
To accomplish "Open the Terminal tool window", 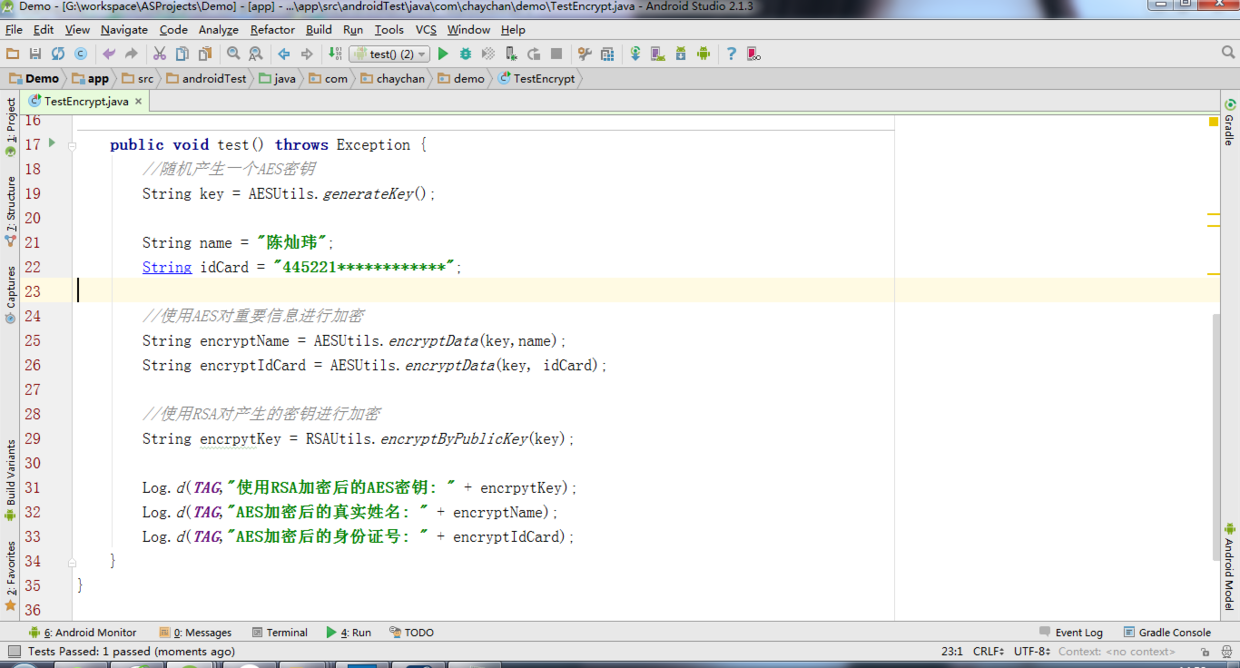I will 279,632.
